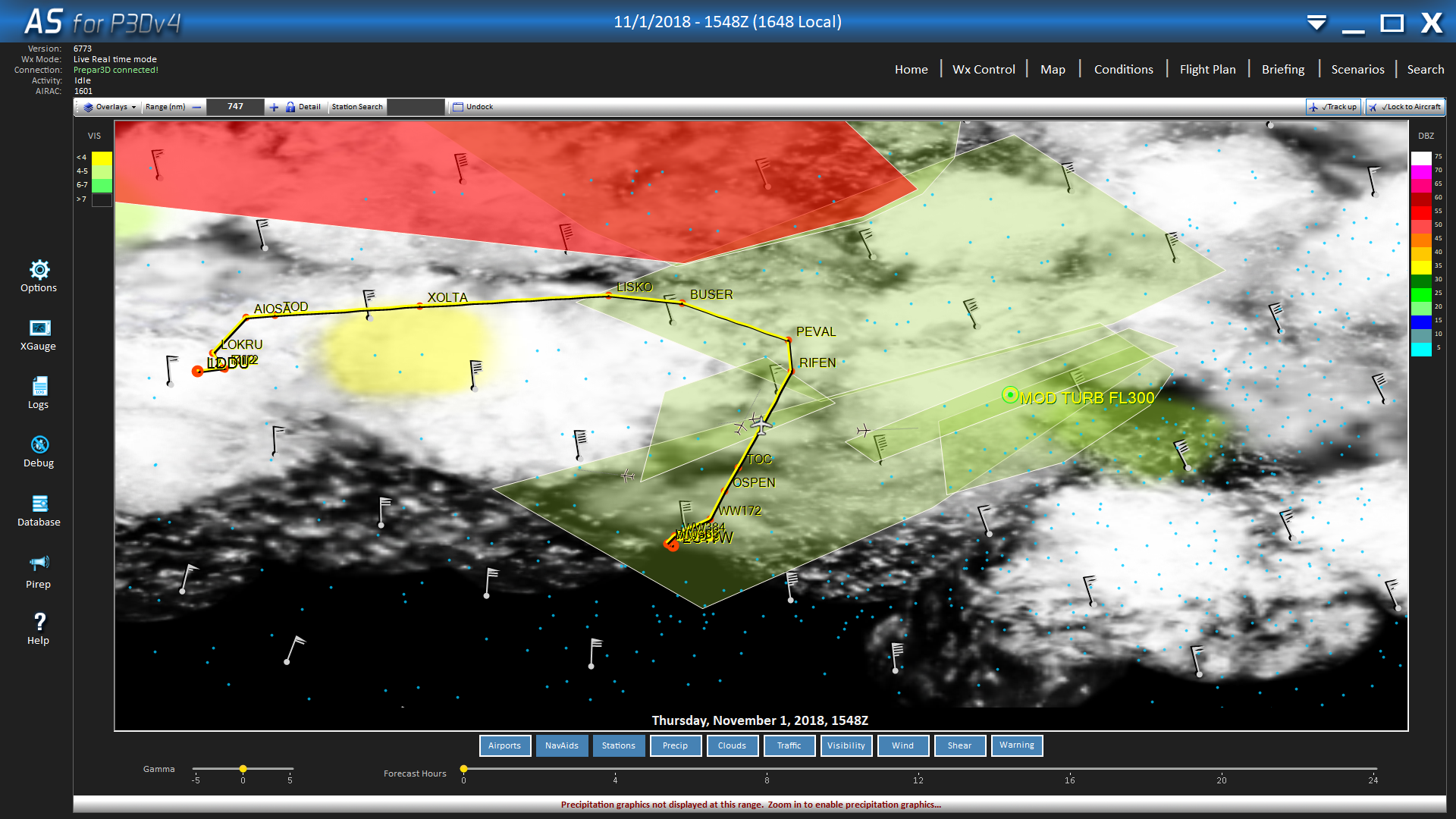The width and height of the screenshot is (1456, 819).
Task: Open the XGauge panel icon
Action: point(39,328)
